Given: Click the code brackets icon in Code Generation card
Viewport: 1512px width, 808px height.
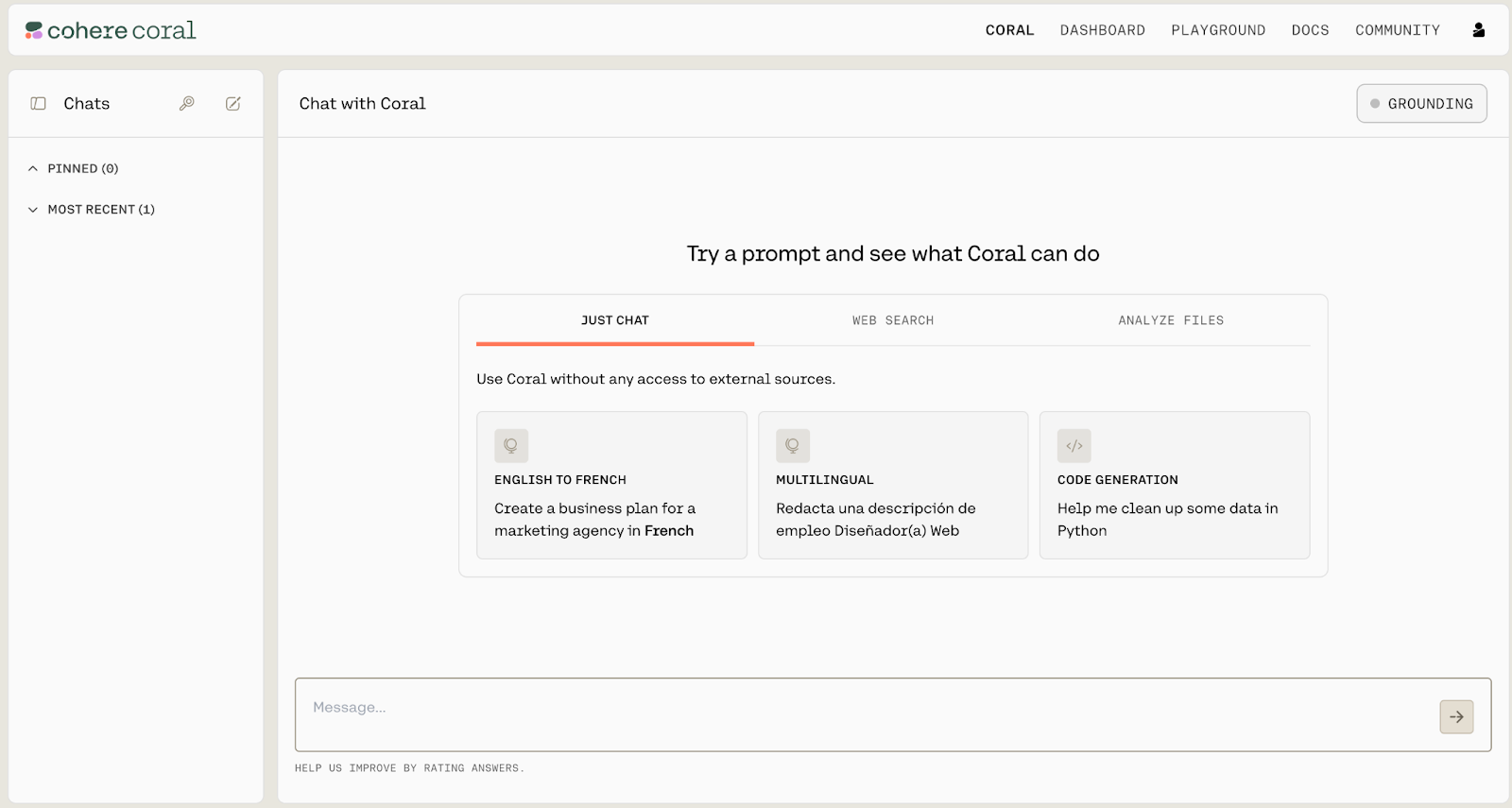Looking at the screenshot, I should pyautogui.click(x=1074, y=446).
